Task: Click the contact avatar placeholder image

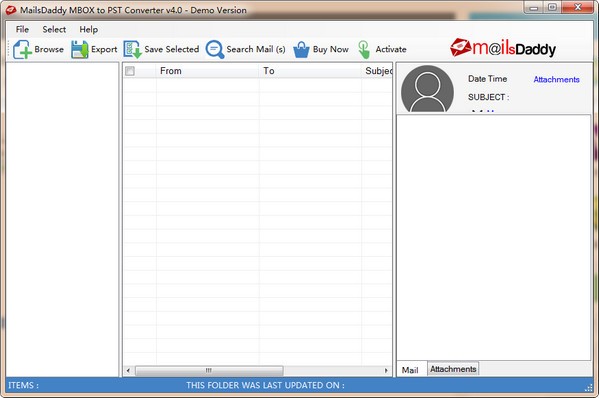Action: point(427,90)
